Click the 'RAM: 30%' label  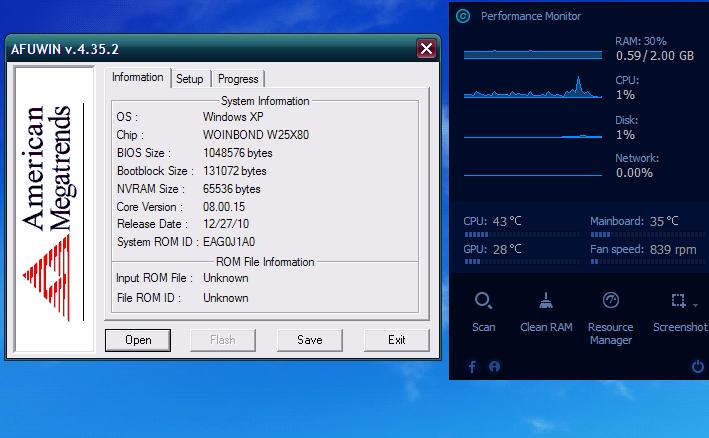coord(641,41)
